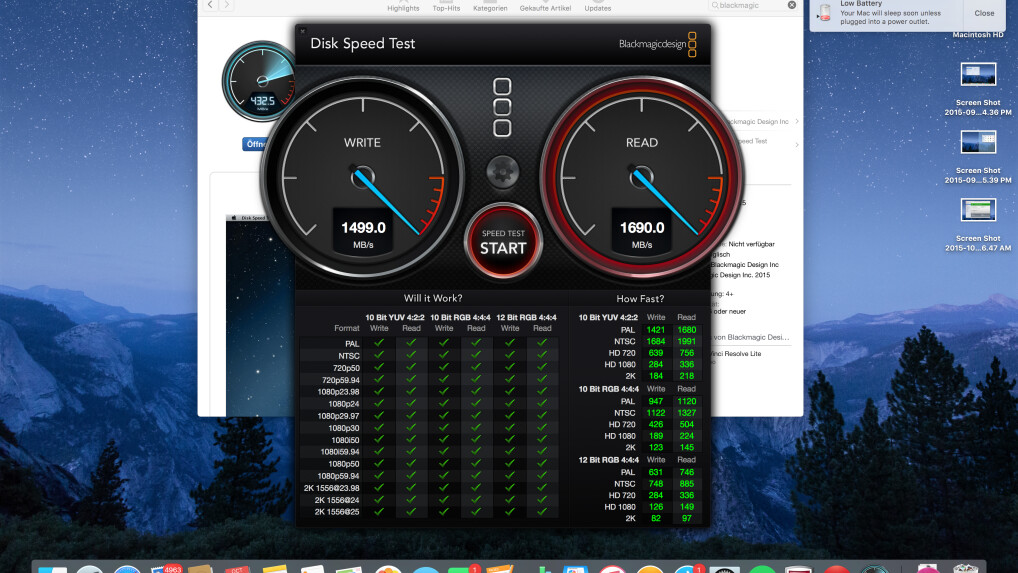Click the mini Disk Speed Test screenshot thumbnail

[260, 315]
